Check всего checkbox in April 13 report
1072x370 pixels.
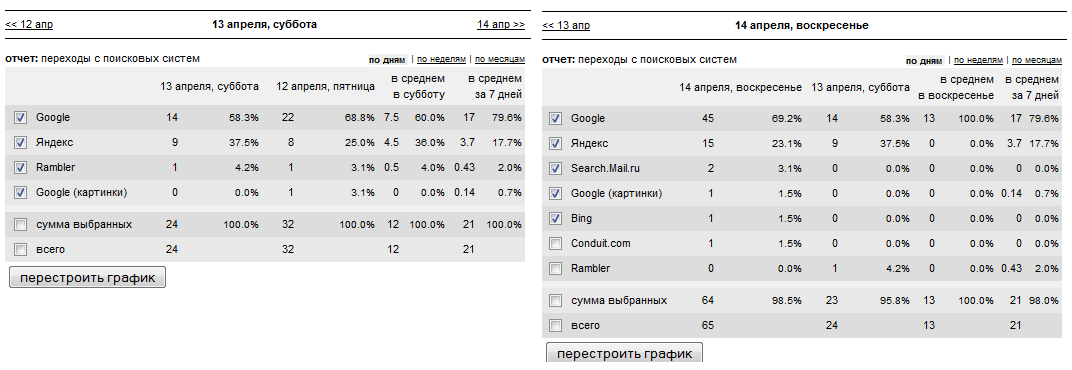coord(21,250)
